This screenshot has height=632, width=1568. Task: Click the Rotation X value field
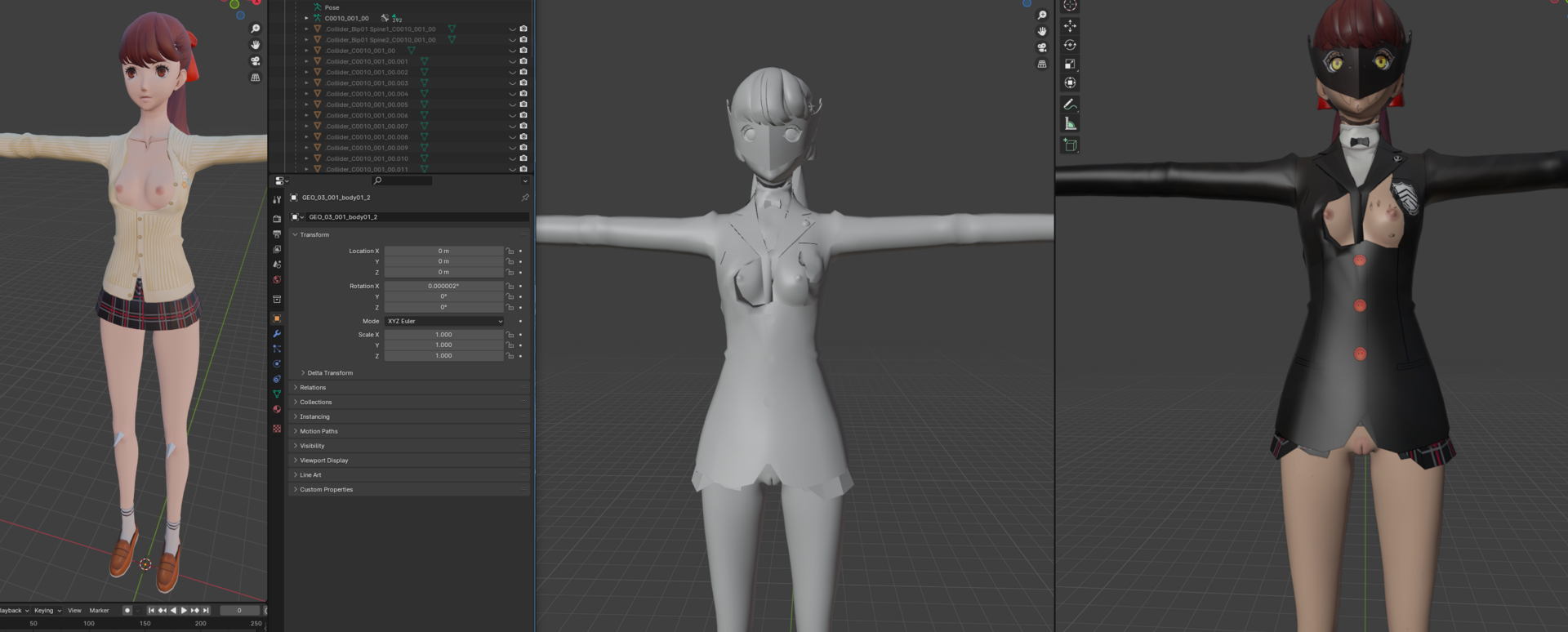[444, 286]
